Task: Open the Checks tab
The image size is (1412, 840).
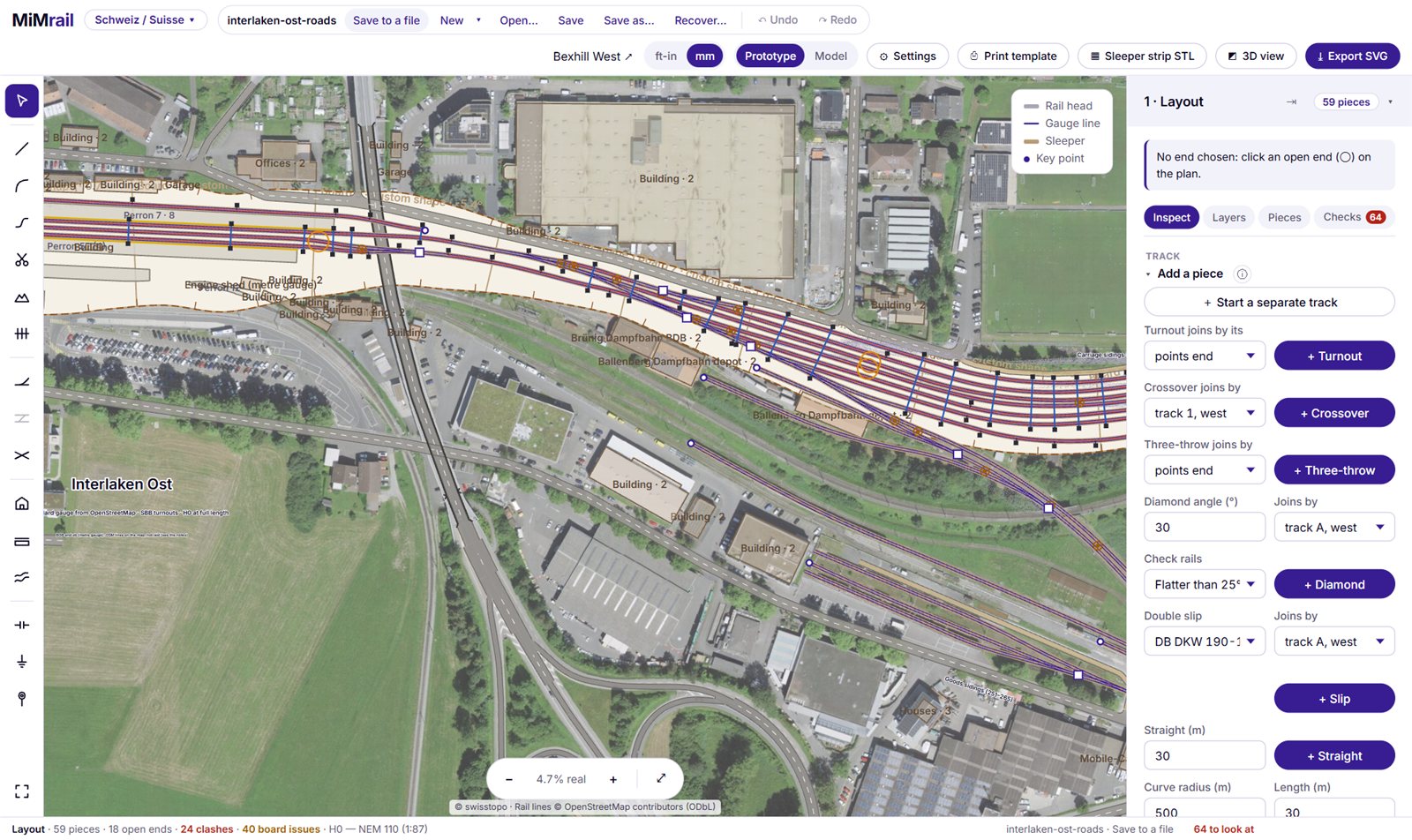Action: pos(1354,217)
